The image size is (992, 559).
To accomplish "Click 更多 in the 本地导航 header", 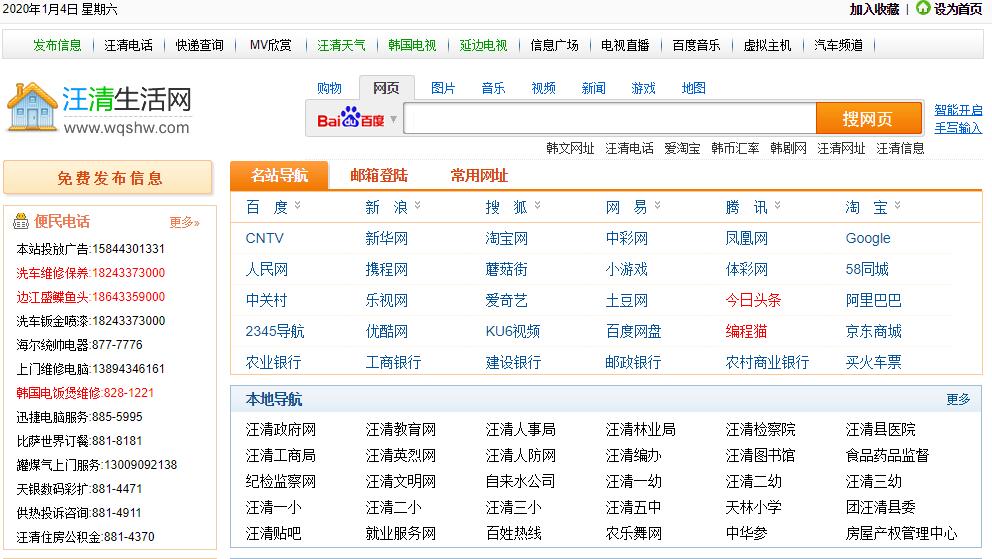I will [958, 399].
